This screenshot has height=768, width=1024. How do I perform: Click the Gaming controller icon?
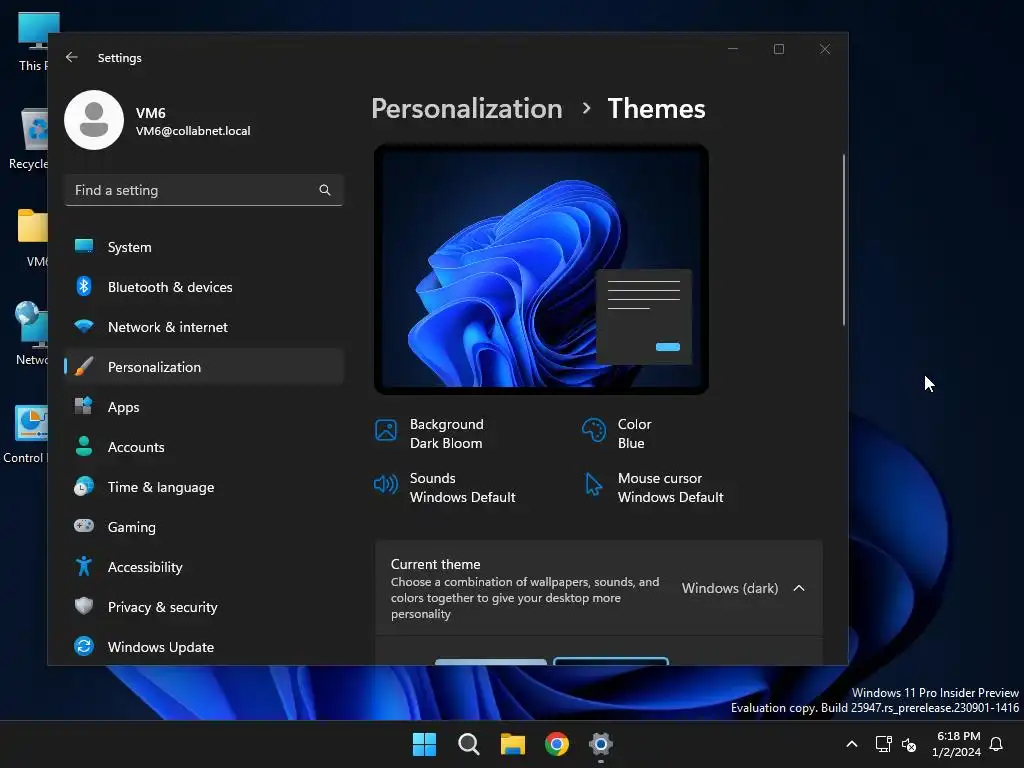pyautogui.click(x=84, y=526)
